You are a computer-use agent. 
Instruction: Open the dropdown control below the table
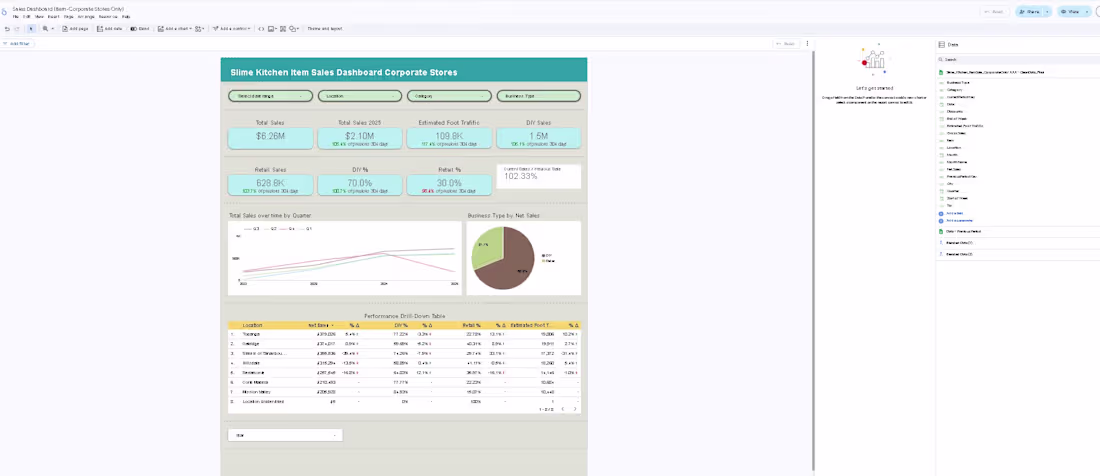(x=285, y=435)
